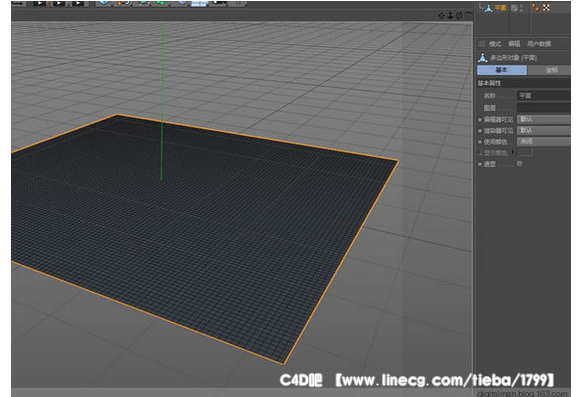Screen dimensions: 580x397
Task: Click the viewport rotate camera icon
Action: (x=459, y=16)
